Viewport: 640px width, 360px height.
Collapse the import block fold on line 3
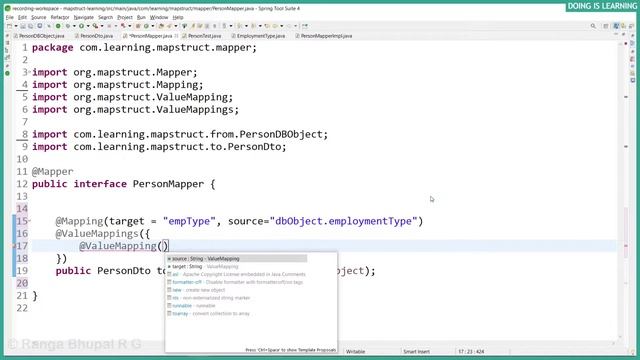coord(30,72)
